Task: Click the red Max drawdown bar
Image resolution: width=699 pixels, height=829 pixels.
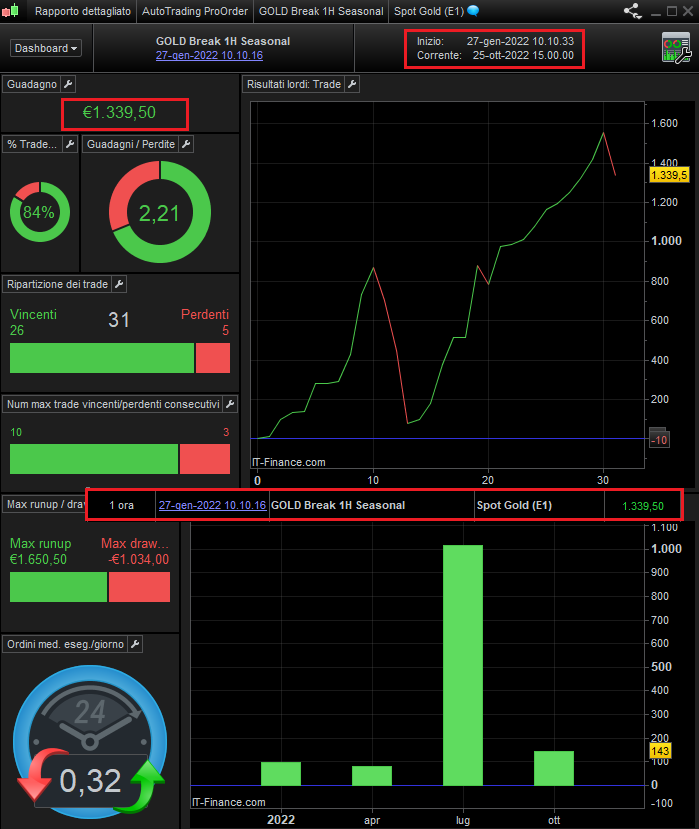Action: (140, 587)
